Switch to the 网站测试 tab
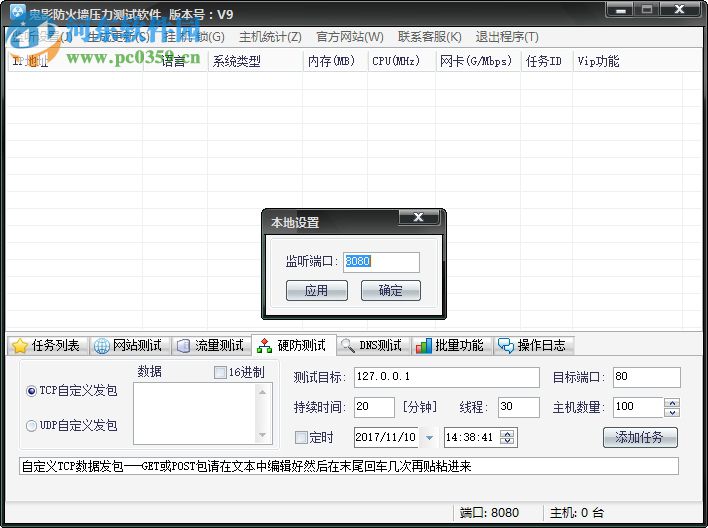Viewport: 708px width, 528px height. tap(129, 346)
